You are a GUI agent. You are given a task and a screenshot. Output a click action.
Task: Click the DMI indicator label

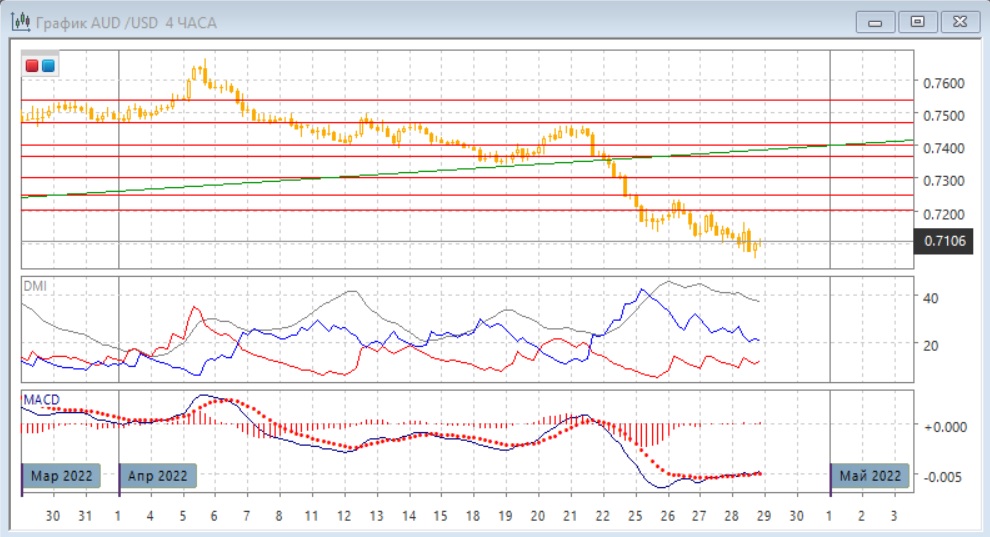pos(34,286)
